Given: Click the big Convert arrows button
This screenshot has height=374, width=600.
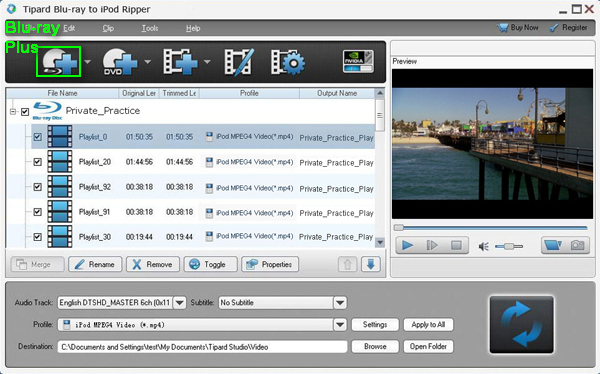Looking at the screenshot, I should (522, 325).
